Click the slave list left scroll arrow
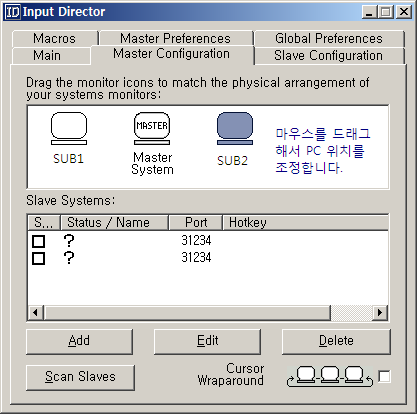Image resolution: width=417 pixels, height=414 pixels. tap(35, 313)
